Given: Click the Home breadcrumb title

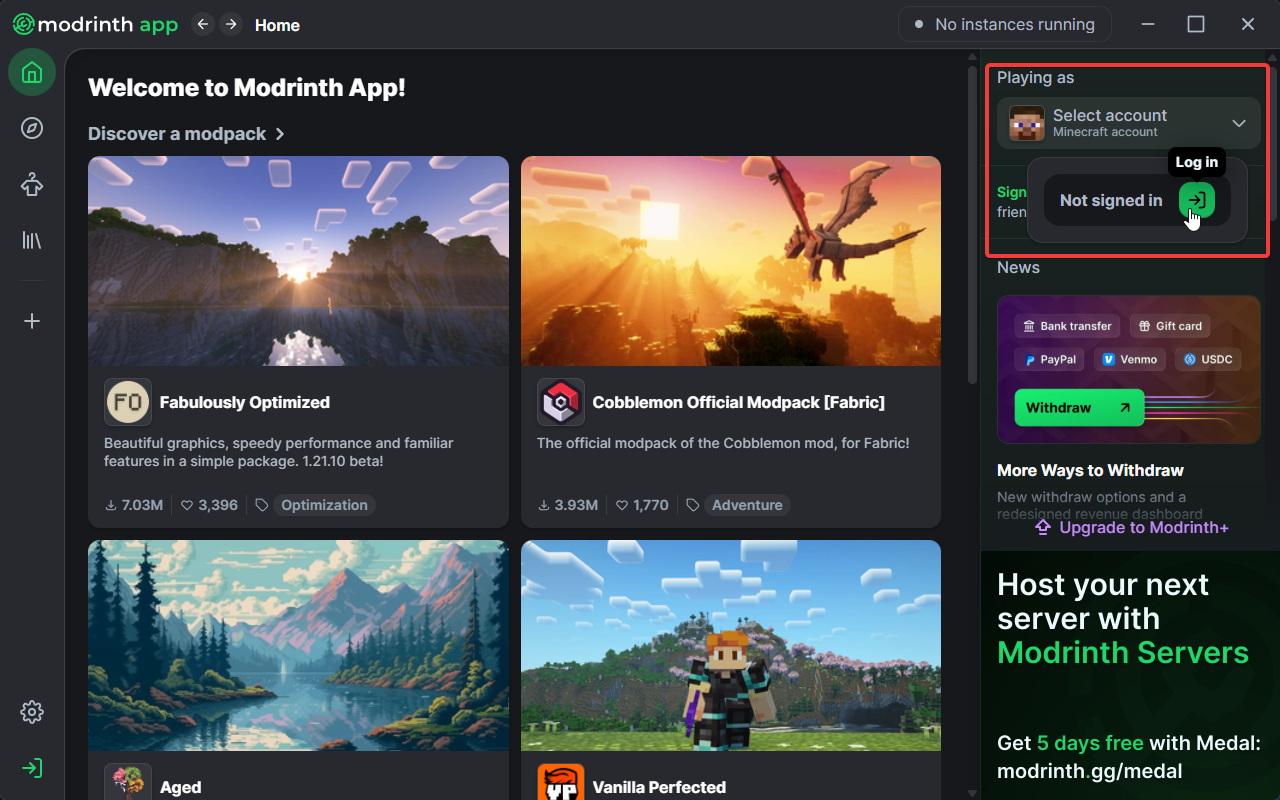Looking at the screenshot, I should pyautogui.click(x=277, y=25).
